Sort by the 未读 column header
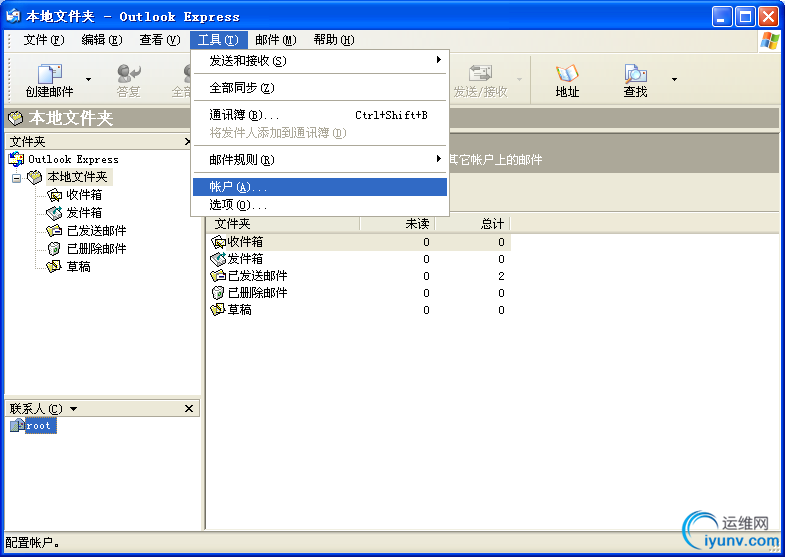Image resolution: width=785 pixels, height=557 pixels. click(x=398, y=224)
